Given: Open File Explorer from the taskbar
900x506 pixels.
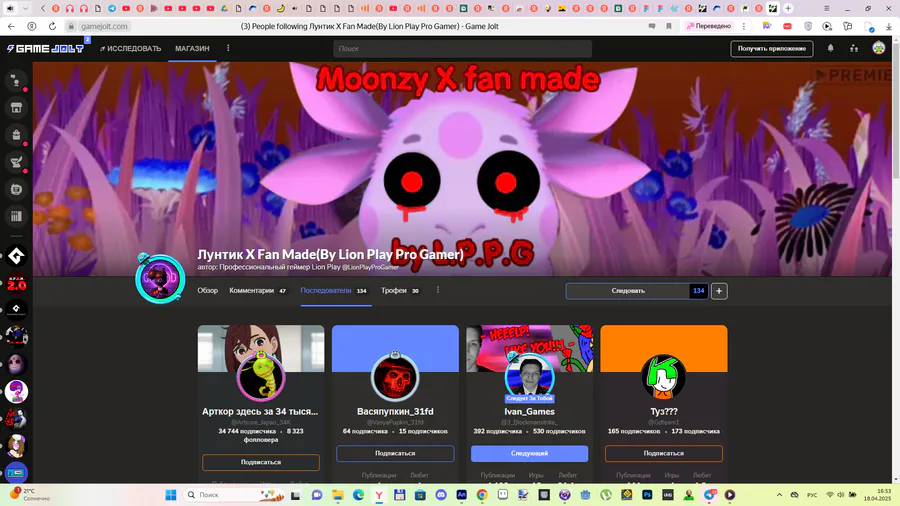Looking at the screenshot, I should pos(338,495).
